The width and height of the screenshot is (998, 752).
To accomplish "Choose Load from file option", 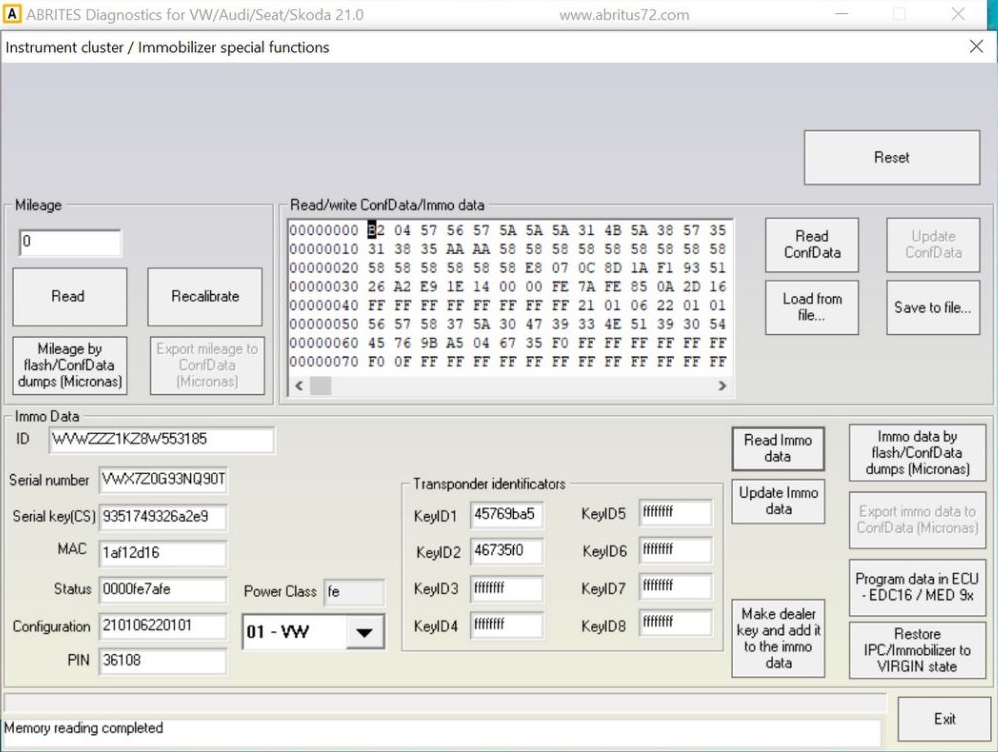I will (x=811, y=307).
